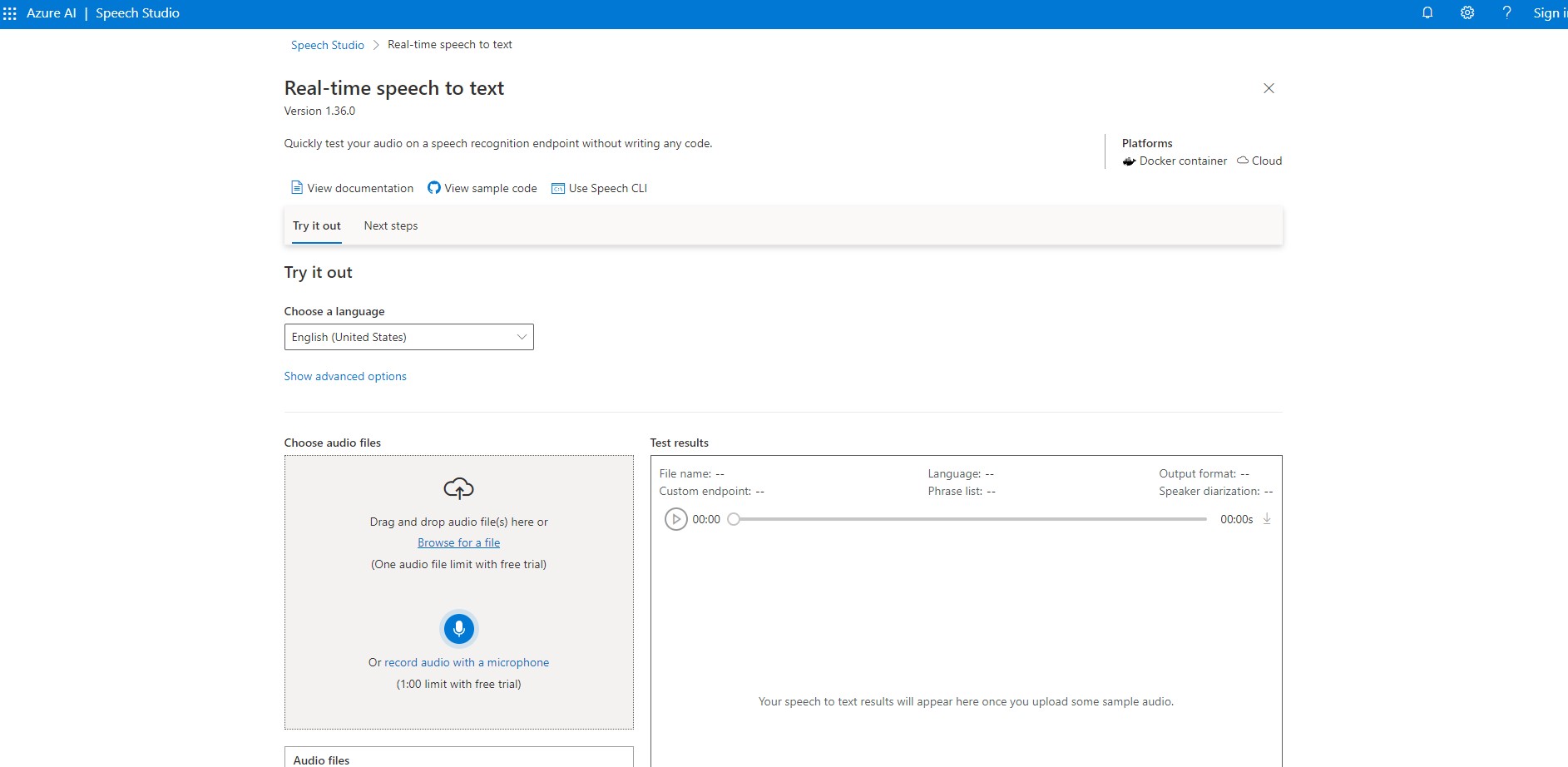Click the Browse for a file link
1568x767 pixels.
(458, 542)
